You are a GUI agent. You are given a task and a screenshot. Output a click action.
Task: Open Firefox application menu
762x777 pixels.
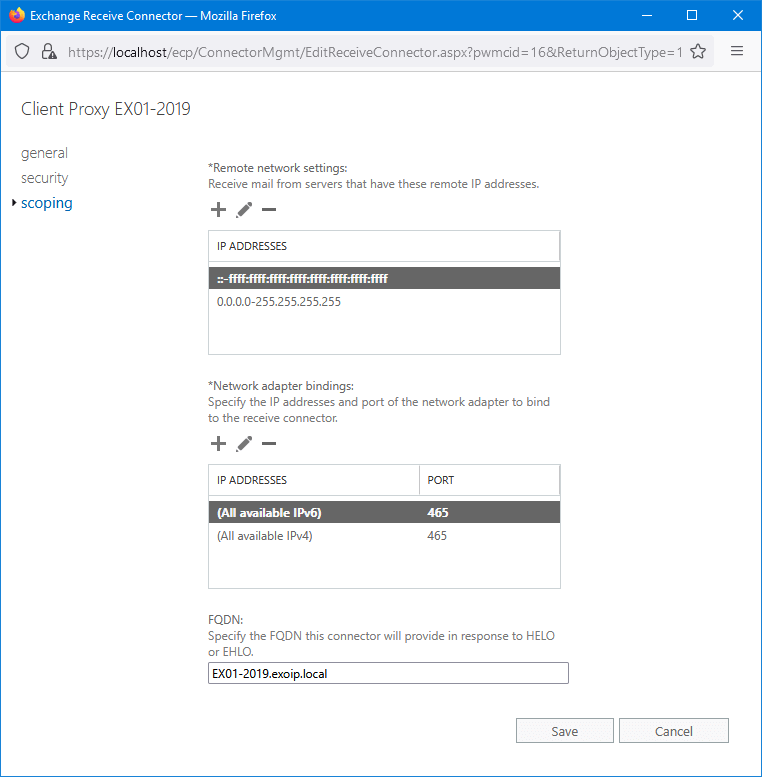coord(737,52)
